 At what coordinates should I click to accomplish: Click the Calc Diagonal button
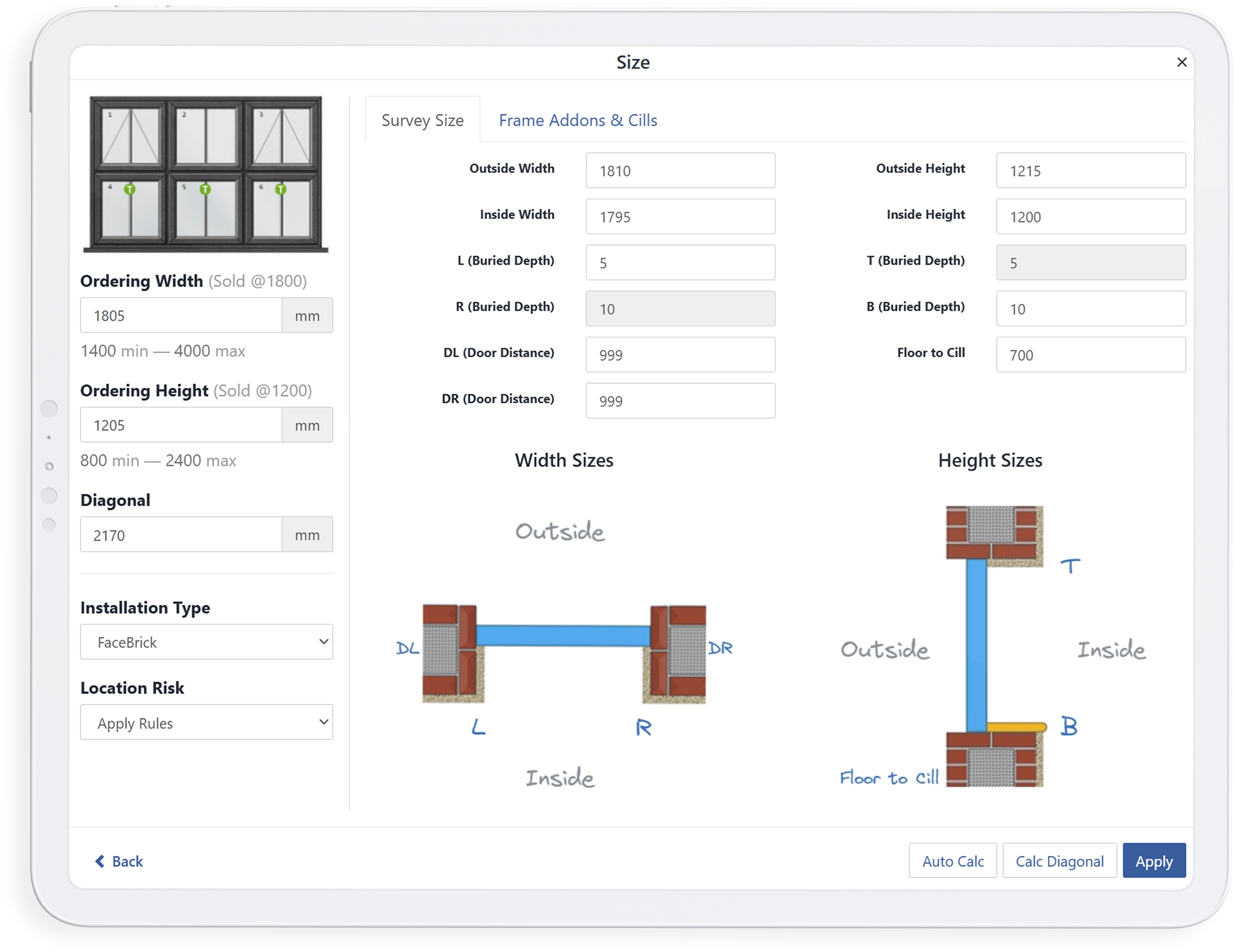[1059, 860]
